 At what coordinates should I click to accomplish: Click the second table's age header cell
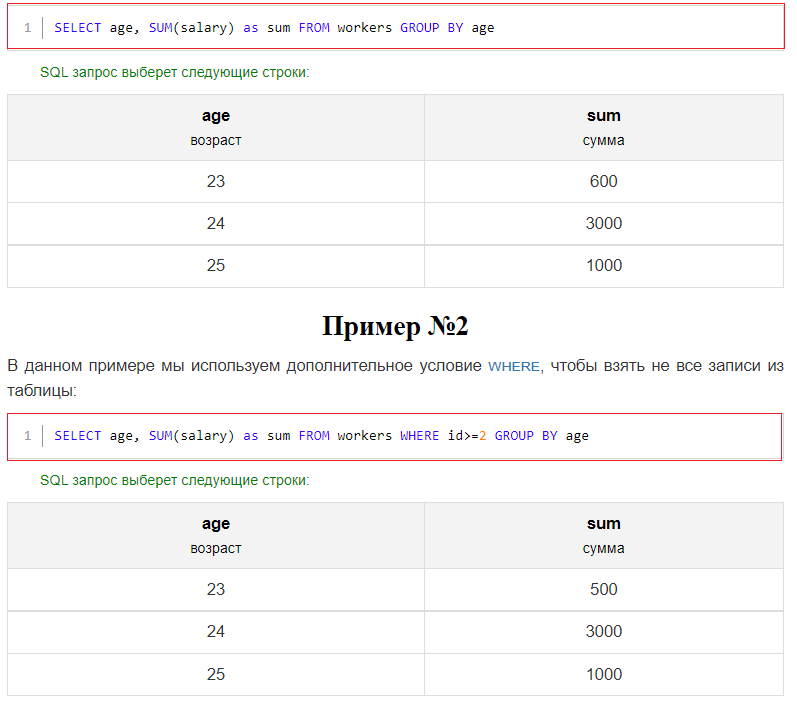coord(216,536)
